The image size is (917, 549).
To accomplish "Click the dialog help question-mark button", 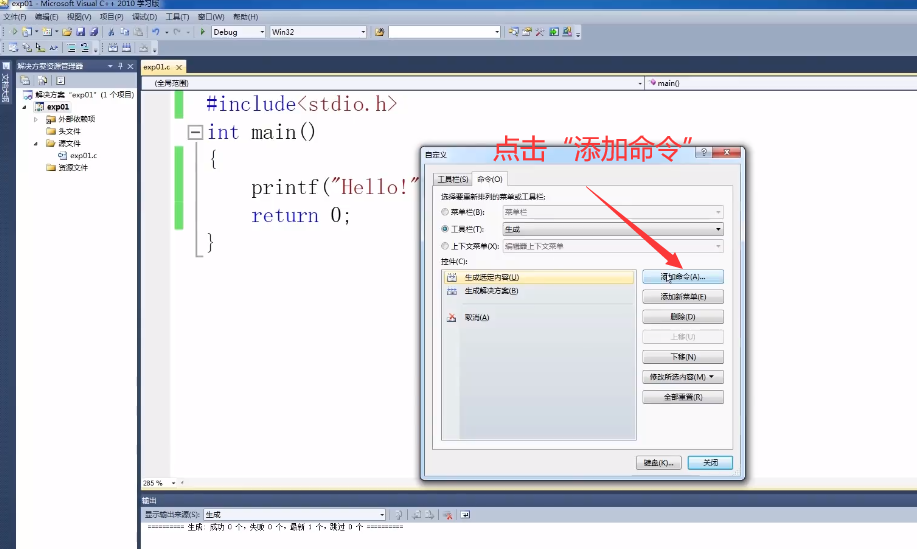I will (x=704, y=152).
